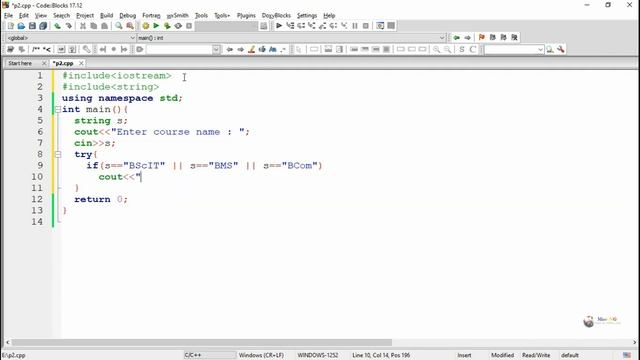Click the Windows (CR+LF) status entry
Viewport: 640px width, 360px height.
261,355
